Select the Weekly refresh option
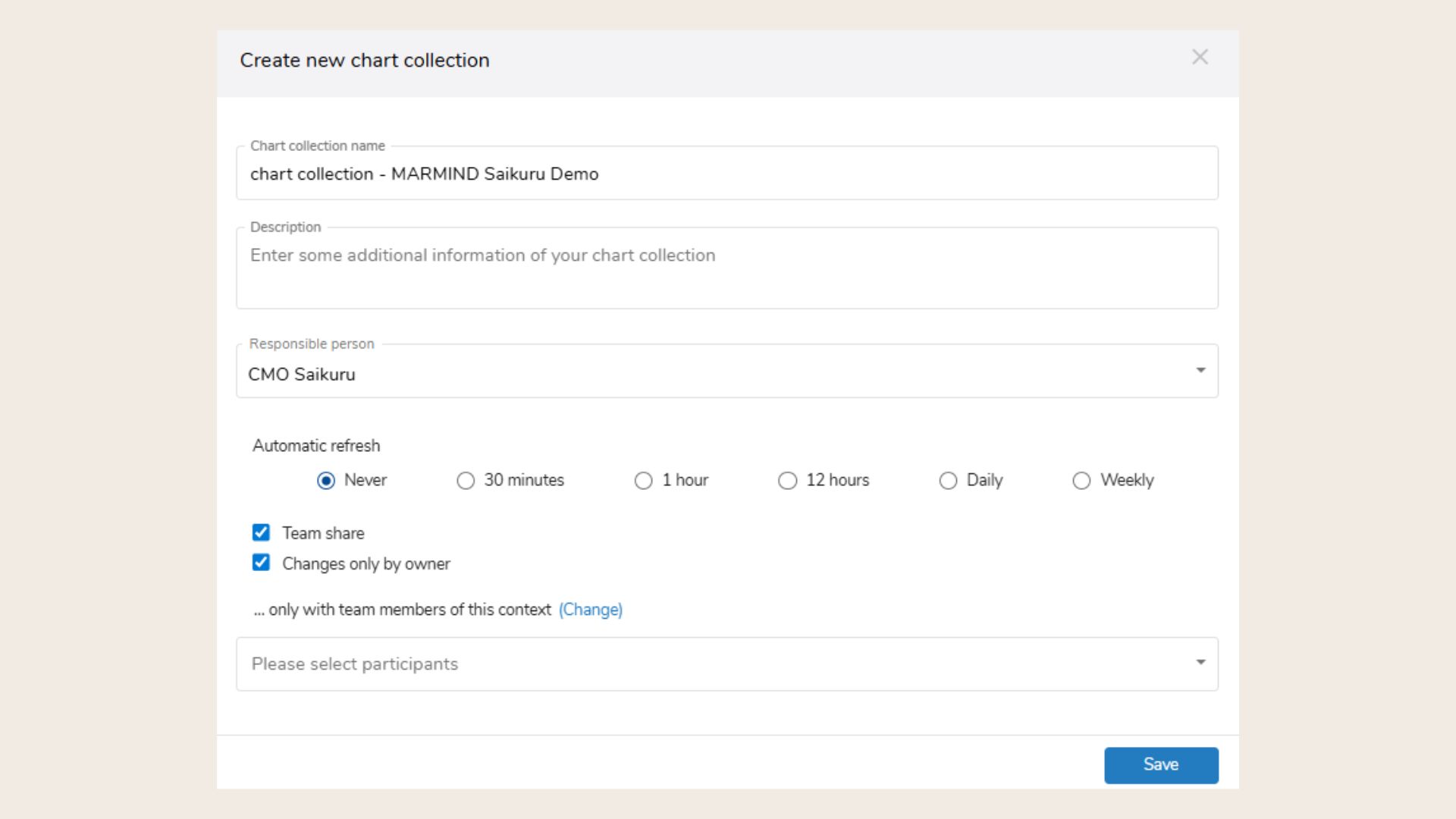This screenshot has width=1456, height=819. 1081,480
